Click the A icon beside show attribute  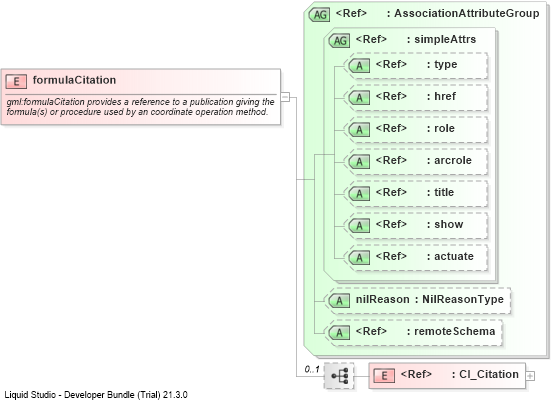(359, 226)
